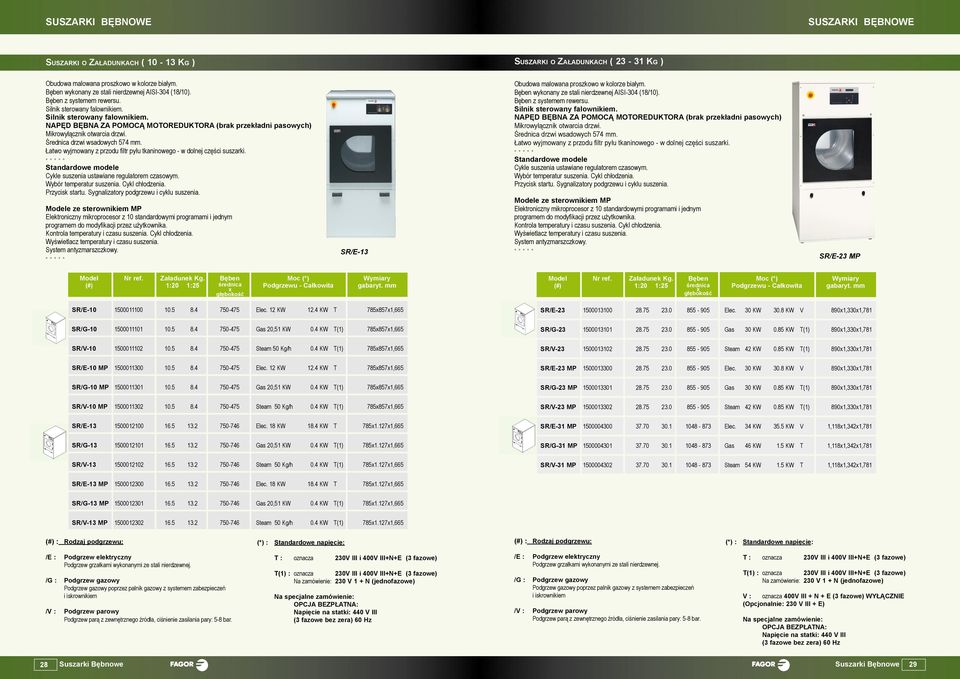Click 'Suszarki Bębnowe' footer label next to page 29

pos(867,664)
